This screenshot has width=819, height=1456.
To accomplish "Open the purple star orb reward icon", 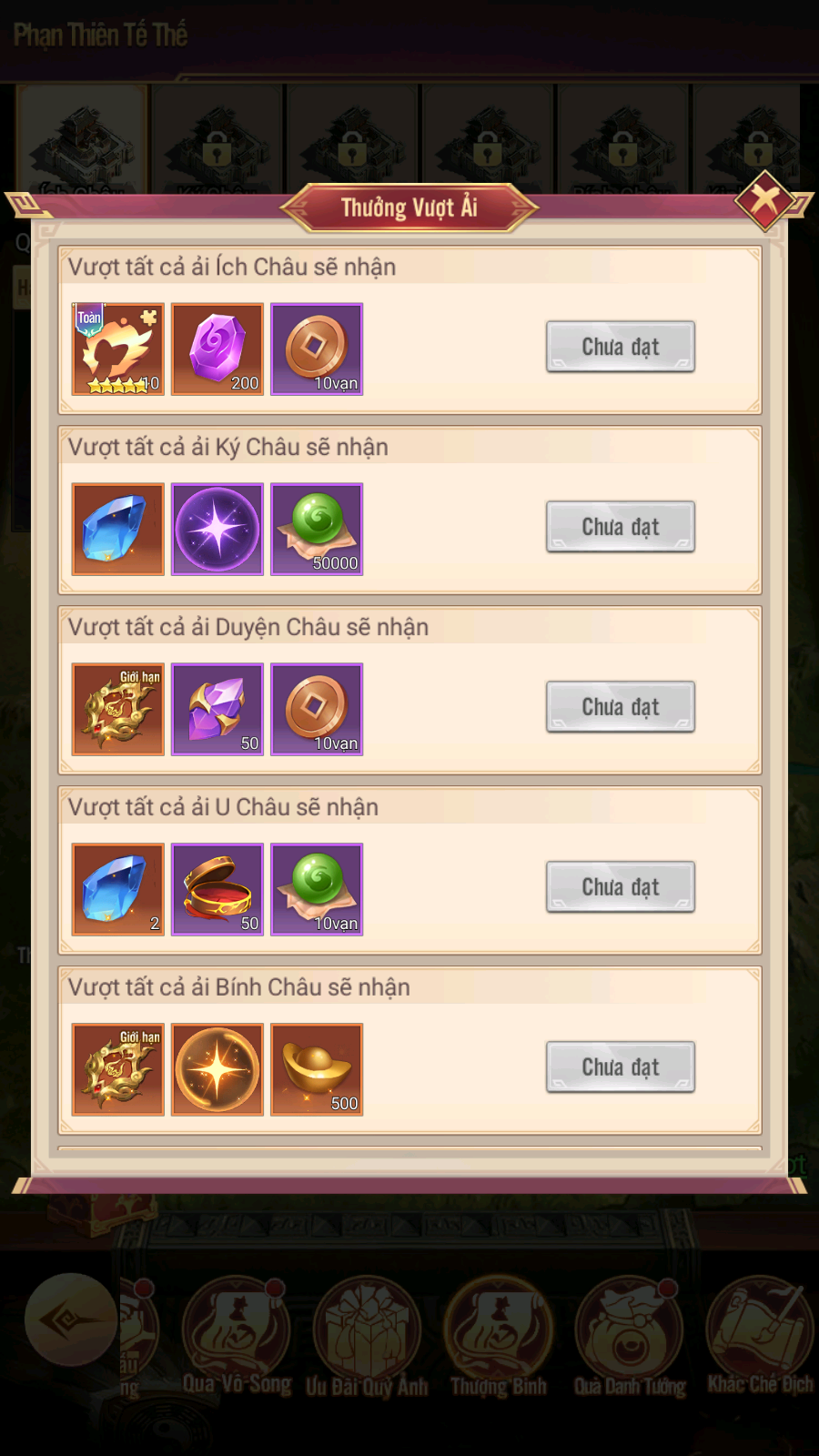I will [x=217, y=530].
